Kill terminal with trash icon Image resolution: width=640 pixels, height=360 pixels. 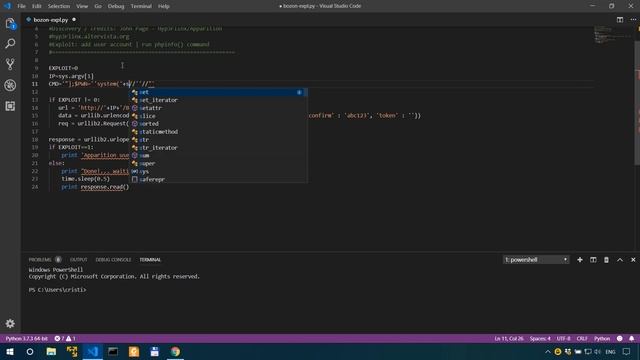click(606, 260)
